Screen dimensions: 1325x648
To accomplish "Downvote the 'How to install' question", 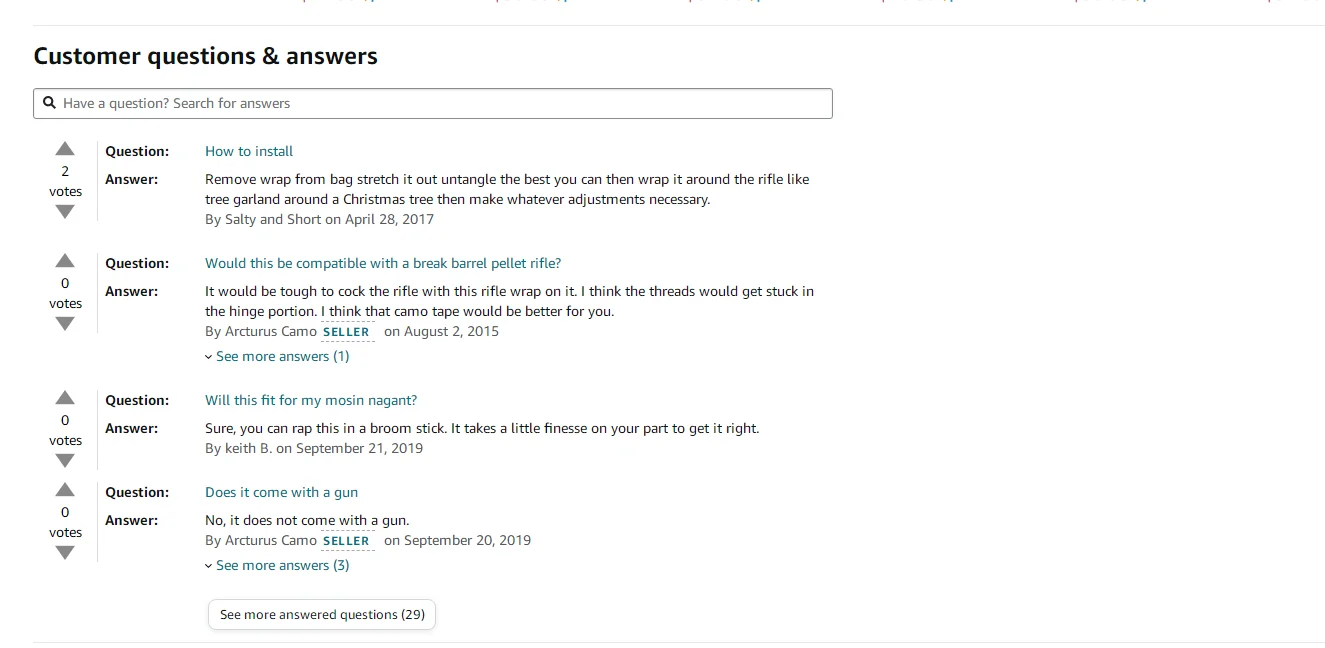I will click(x=65, y=212).
